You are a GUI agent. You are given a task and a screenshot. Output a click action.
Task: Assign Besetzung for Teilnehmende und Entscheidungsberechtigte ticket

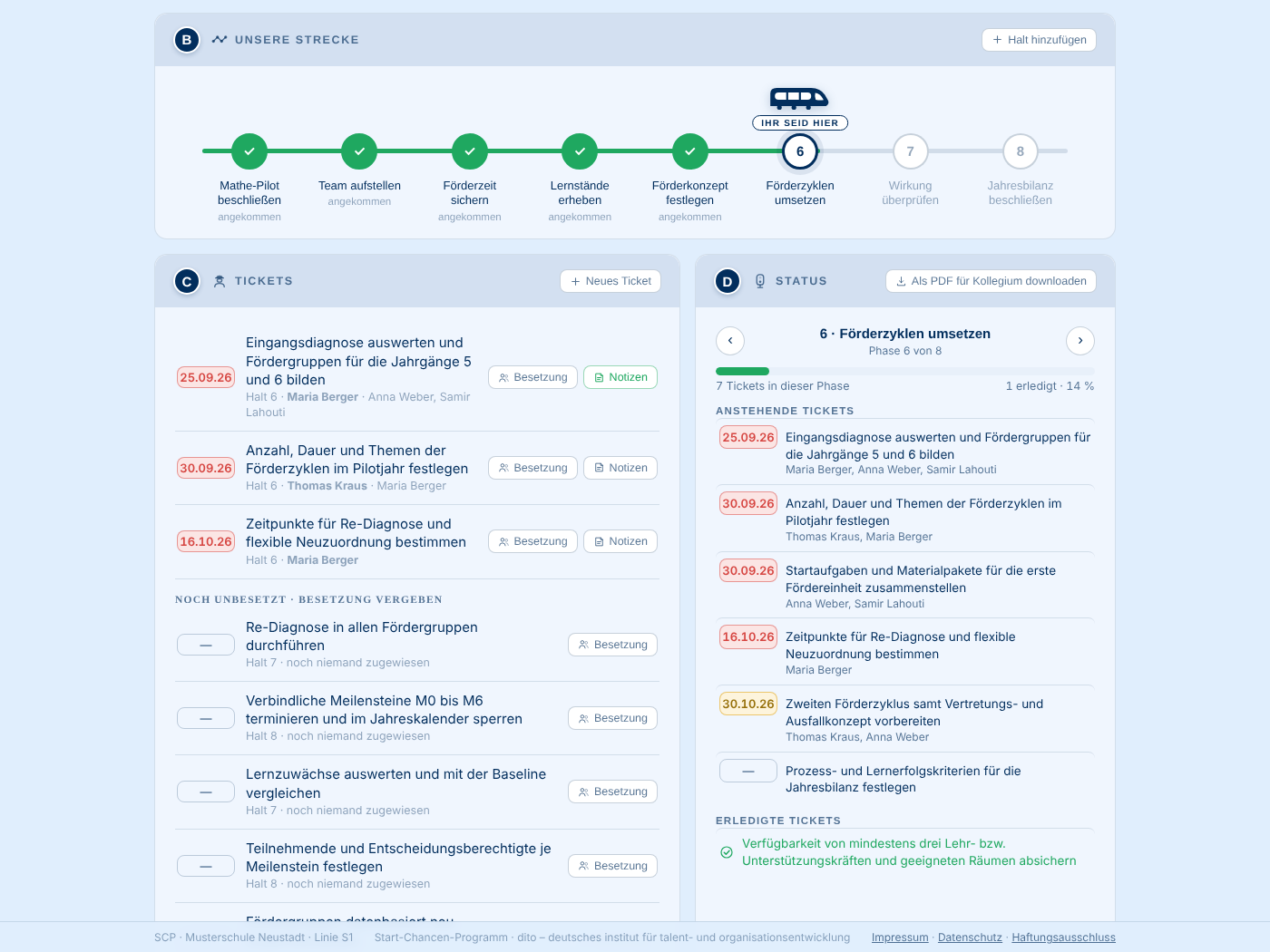612,866
